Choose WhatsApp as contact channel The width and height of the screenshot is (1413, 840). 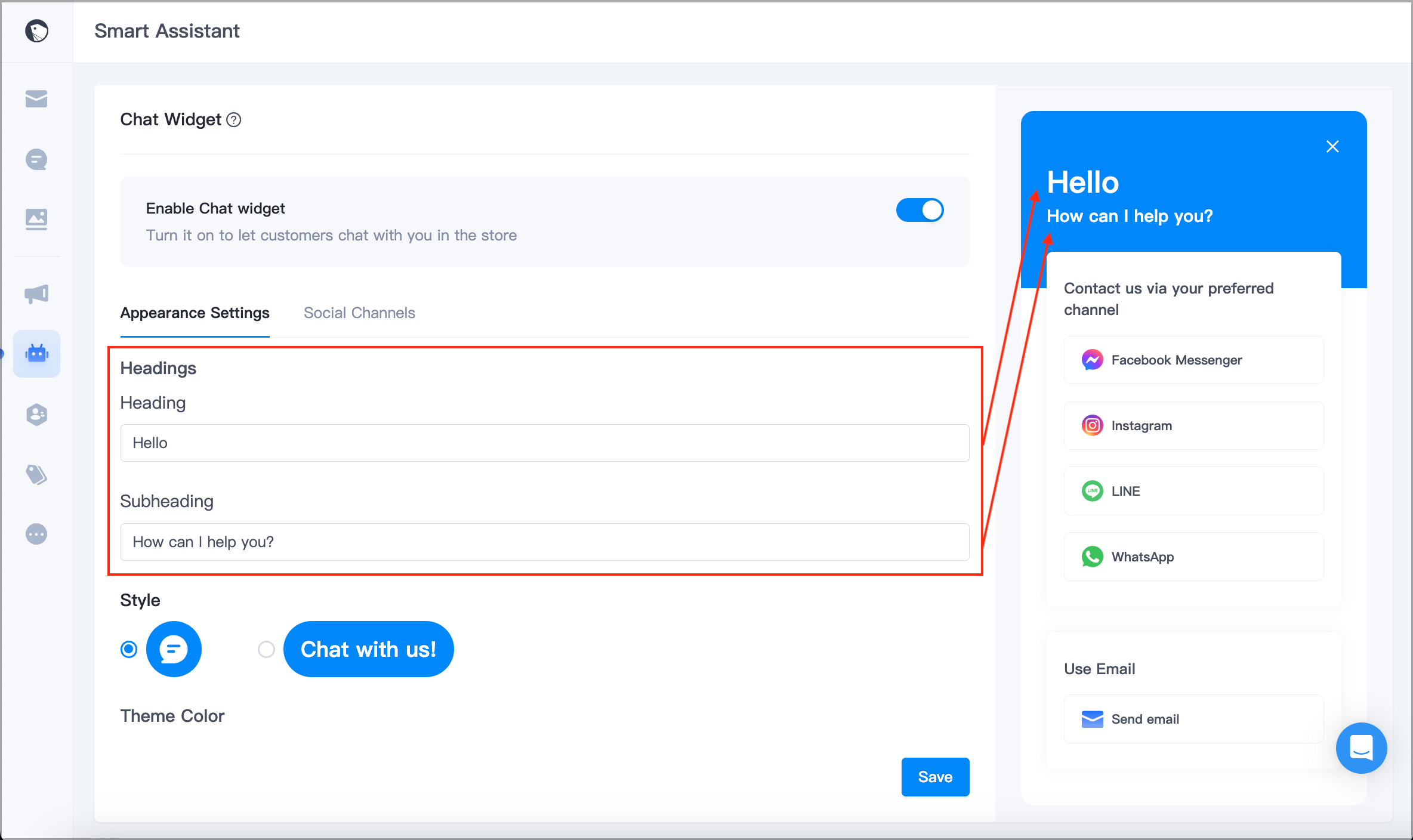coord(1193,557)
